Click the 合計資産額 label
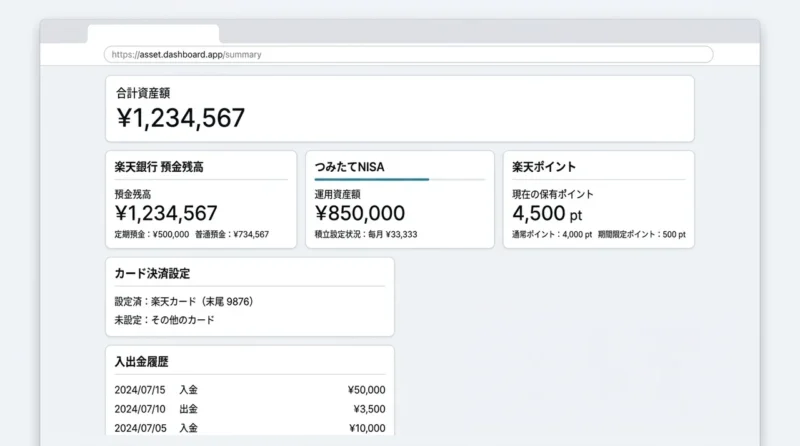This screenshot has width=800, height=446. [x=143, y=93]
